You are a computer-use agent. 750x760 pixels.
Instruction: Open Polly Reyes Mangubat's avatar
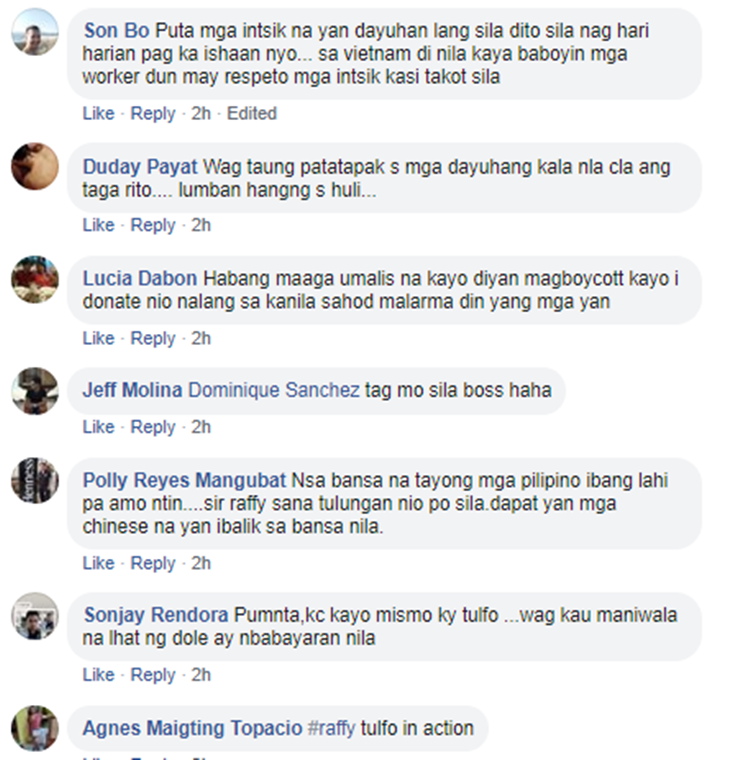35,481
